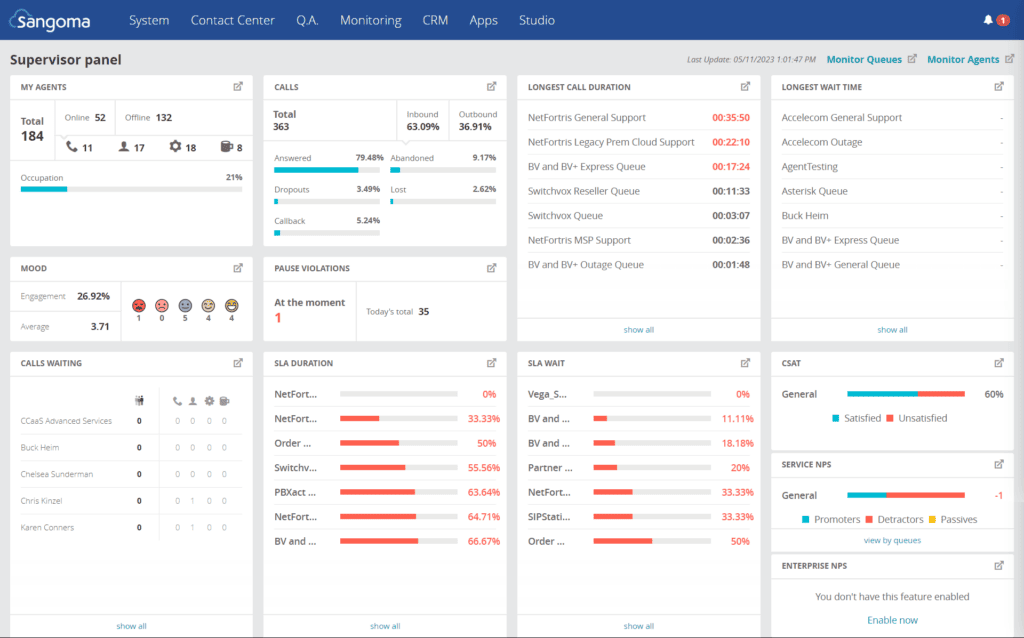The width and height of the screenshot is (1024, 638).
Task: Pop out the My Agents panel
Action: [x=238, y=87]
